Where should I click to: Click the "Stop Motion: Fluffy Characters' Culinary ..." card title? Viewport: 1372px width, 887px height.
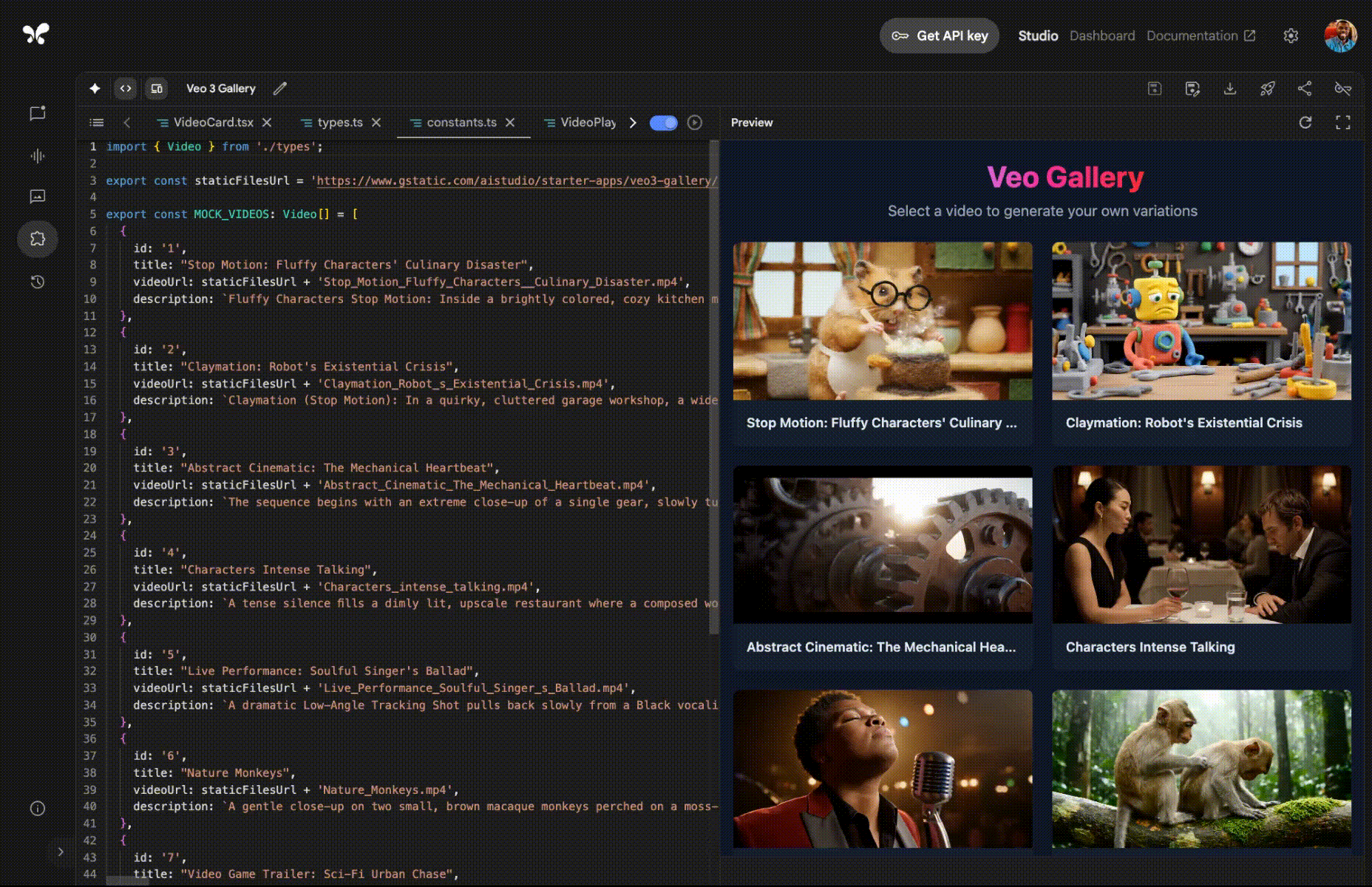pyautogui.click(x=882, y=423)
